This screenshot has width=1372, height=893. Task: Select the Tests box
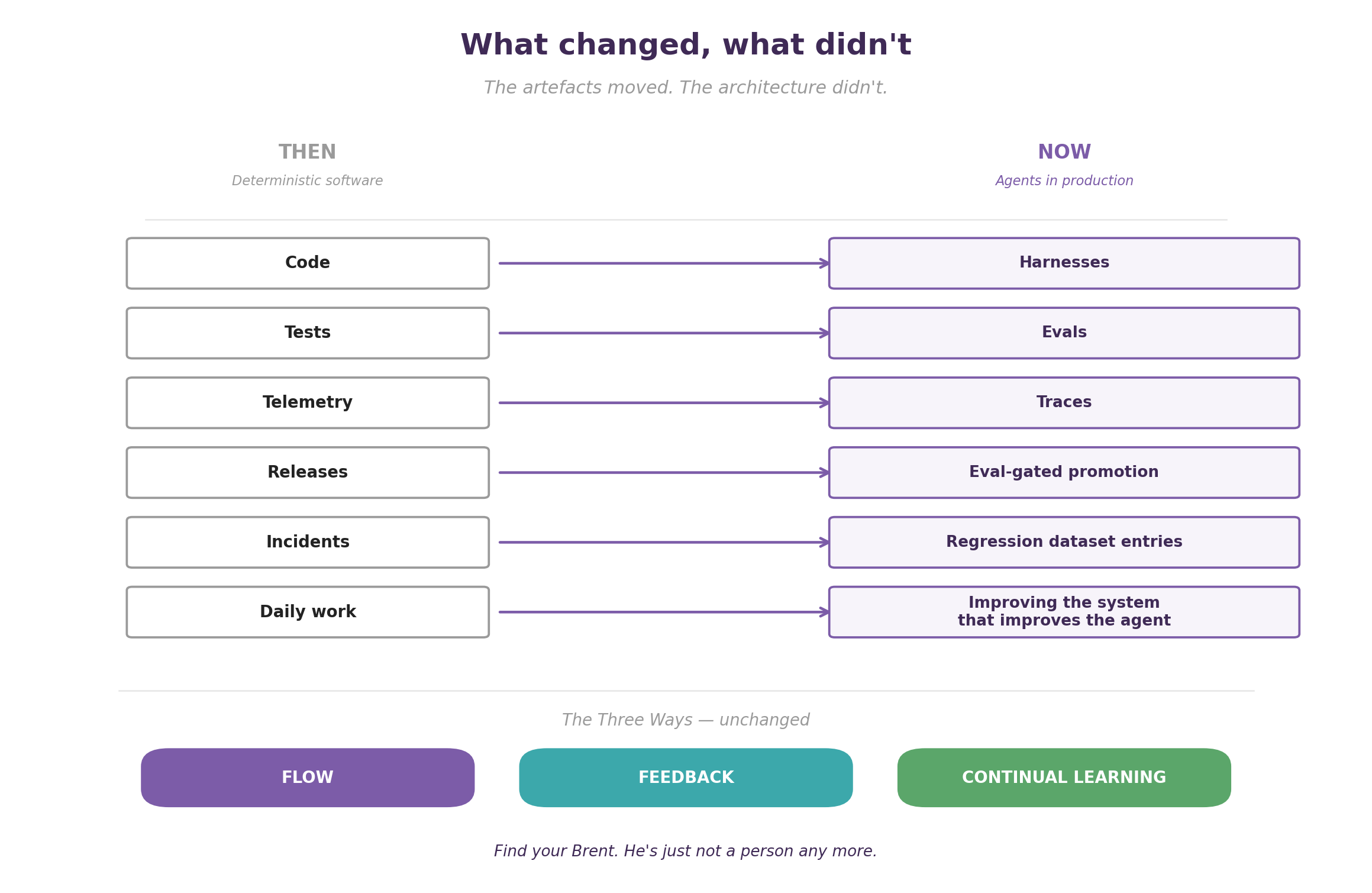tap(308, 333)
